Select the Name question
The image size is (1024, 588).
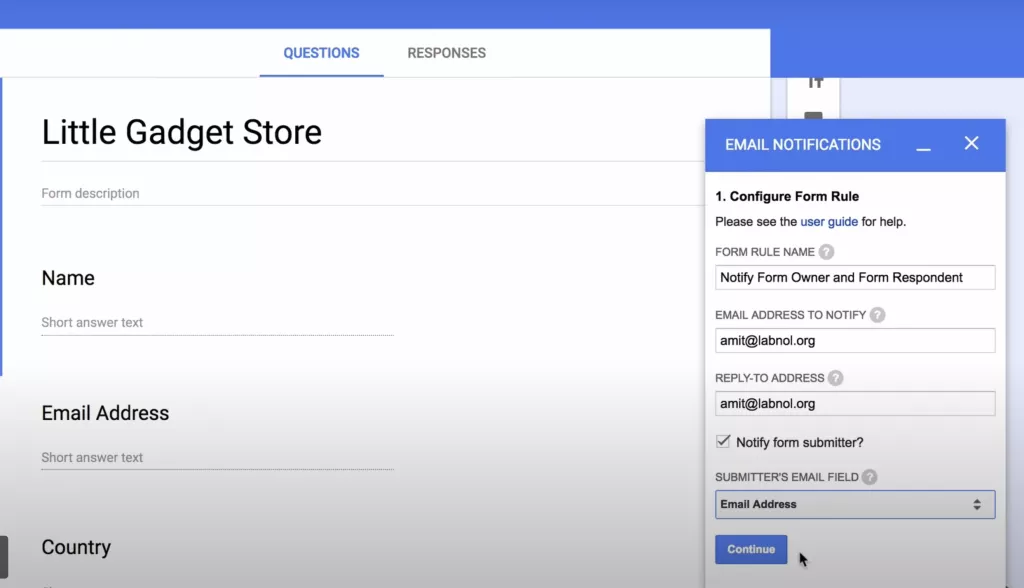point(68,278)
